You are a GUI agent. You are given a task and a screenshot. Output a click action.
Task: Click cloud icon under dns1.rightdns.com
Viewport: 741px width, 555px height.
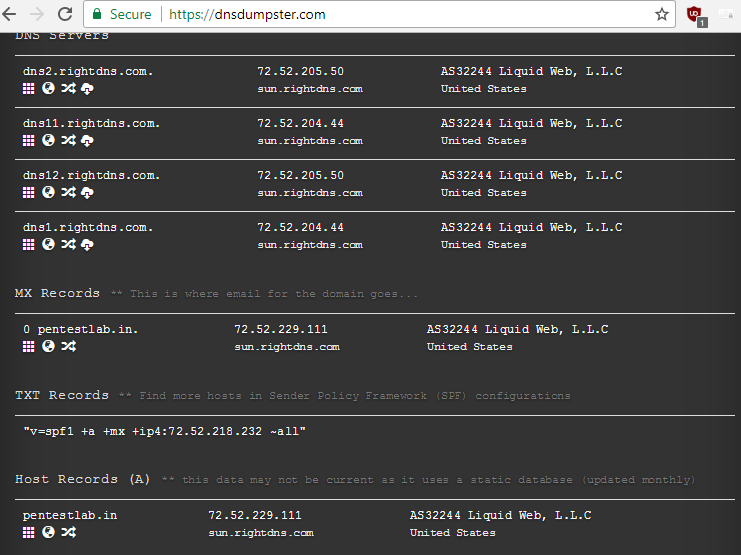pyautogui.click(x=87, y=244)
